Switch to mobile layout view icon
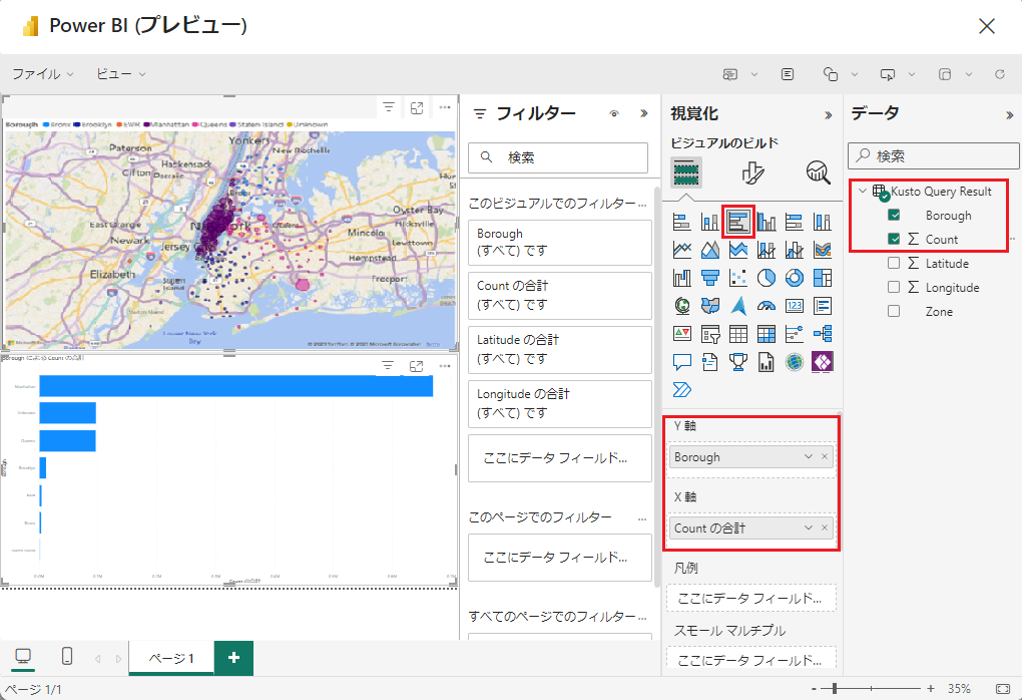The height and width of the screenshot is (700, 1022). click(x=67, y=657)
